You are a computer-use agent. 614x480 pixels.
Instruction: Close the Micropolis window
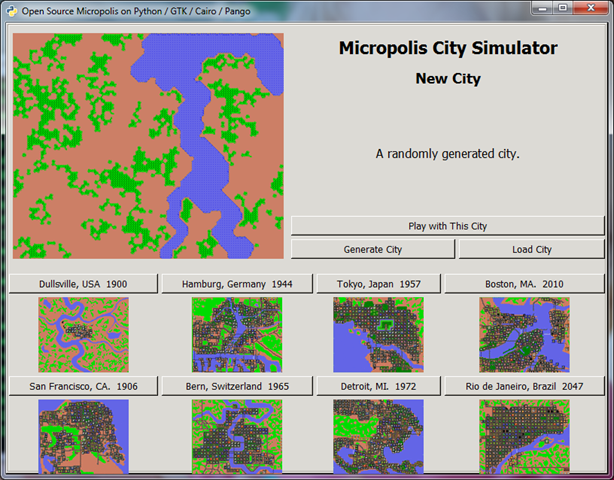[591, 8]
